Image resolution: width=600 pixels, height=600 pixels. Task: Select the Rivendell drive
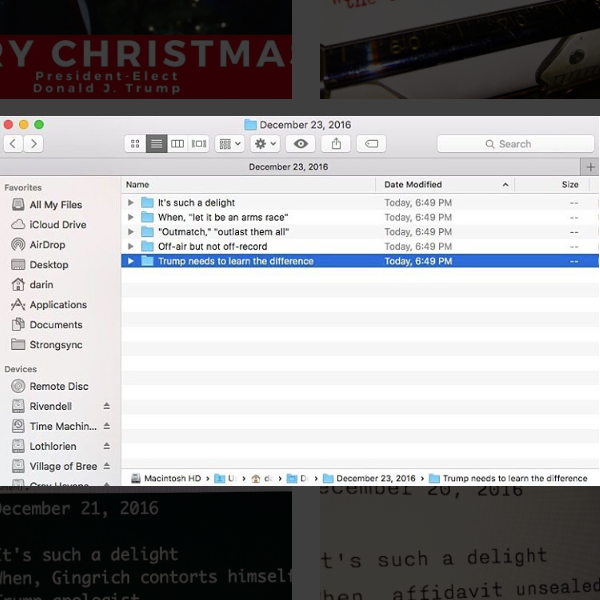[x=51, y=406]
